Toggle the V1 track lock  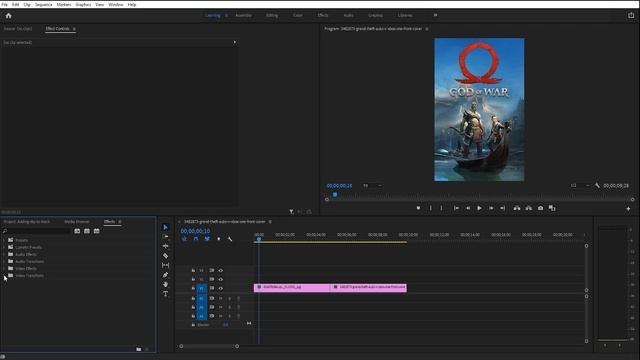(193, 288)
